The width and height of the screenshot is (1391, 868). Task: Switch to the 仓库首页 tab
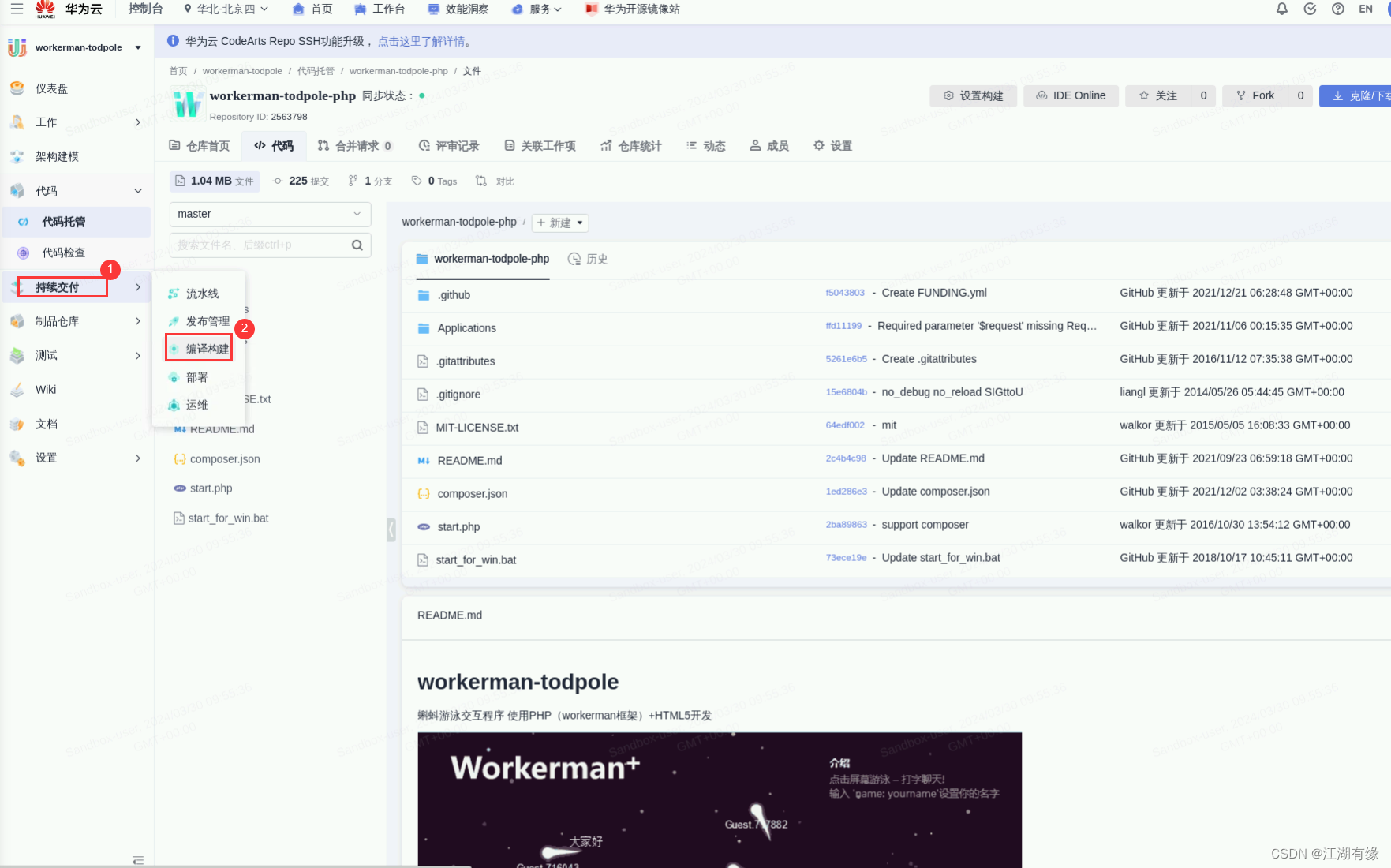200,146
